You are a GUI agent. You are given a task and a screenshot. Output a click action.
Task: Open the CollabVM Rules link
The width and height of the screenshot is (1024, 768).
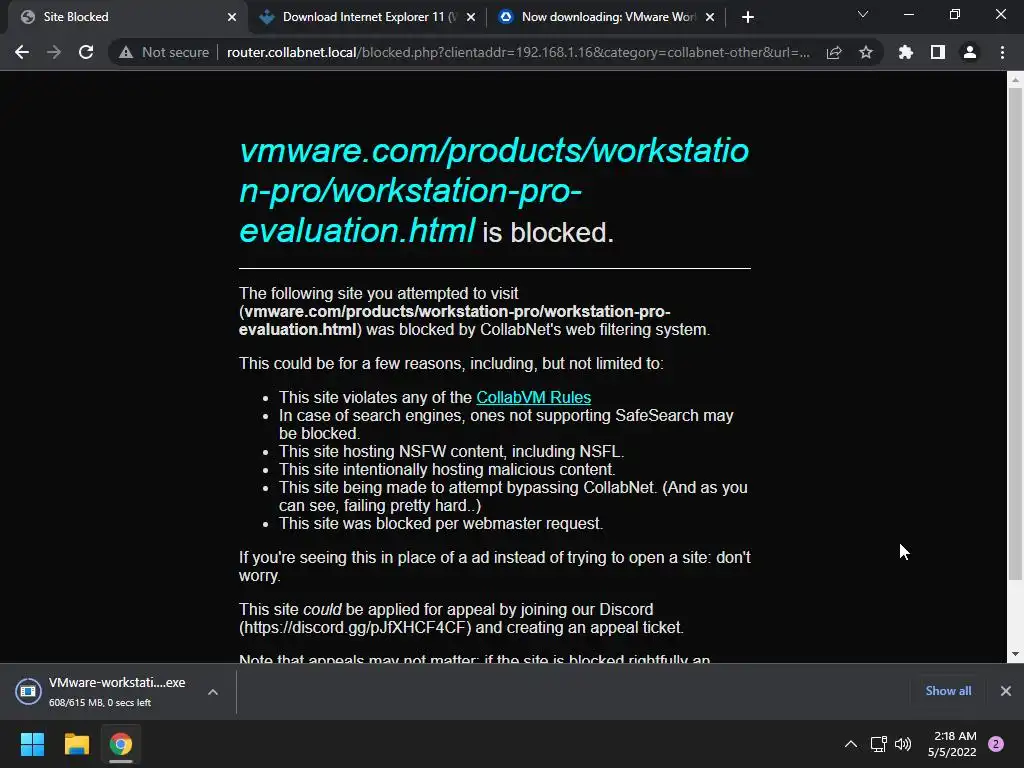534,397
